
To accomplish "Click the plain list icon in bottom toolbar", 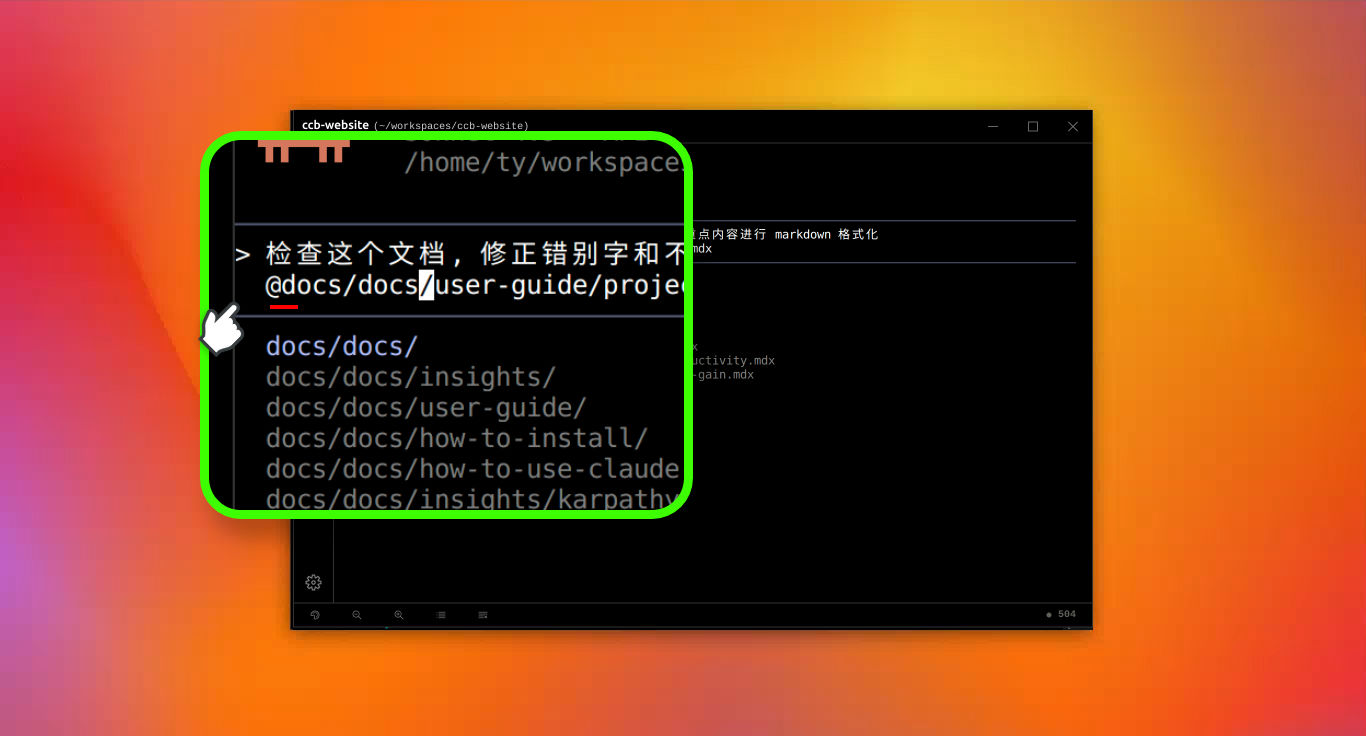I will point(441,615).
